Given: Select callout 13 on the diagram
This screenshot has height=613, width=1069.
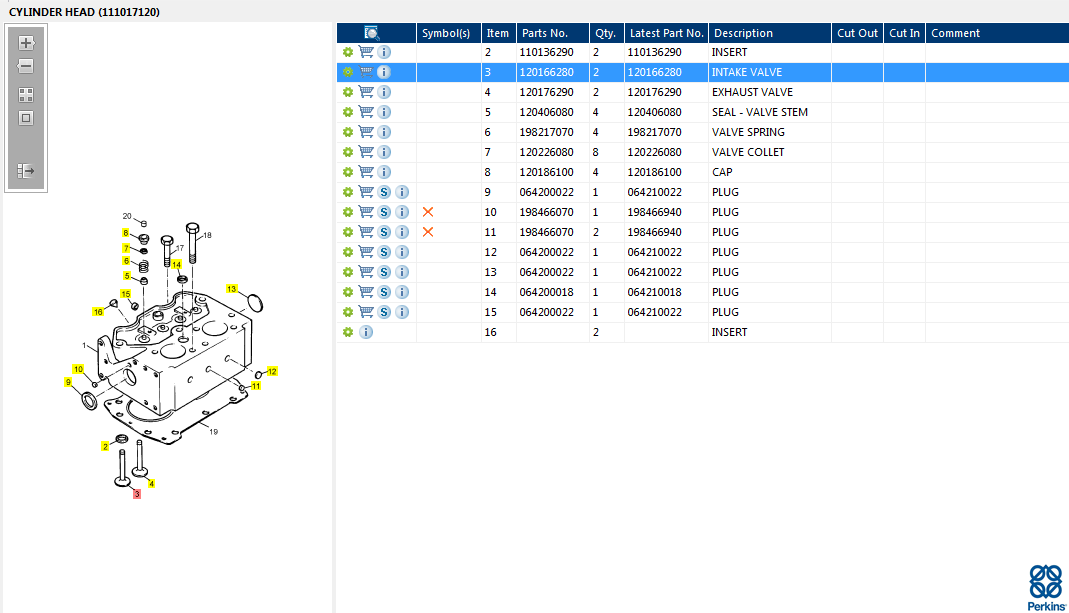Looking at the screenshot, I should 232,289.
